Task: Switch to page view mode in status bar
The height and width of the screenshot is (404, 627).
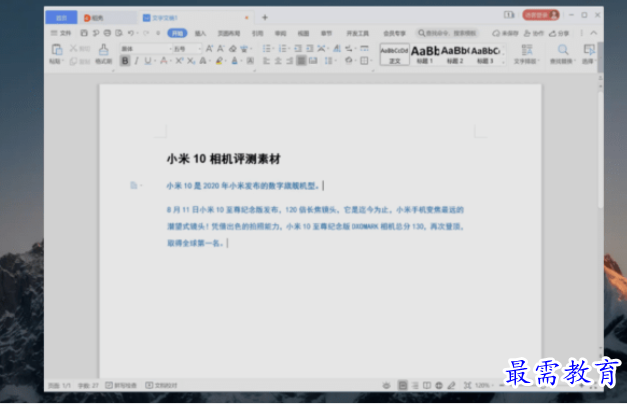Action: click(x=403, y=386)
